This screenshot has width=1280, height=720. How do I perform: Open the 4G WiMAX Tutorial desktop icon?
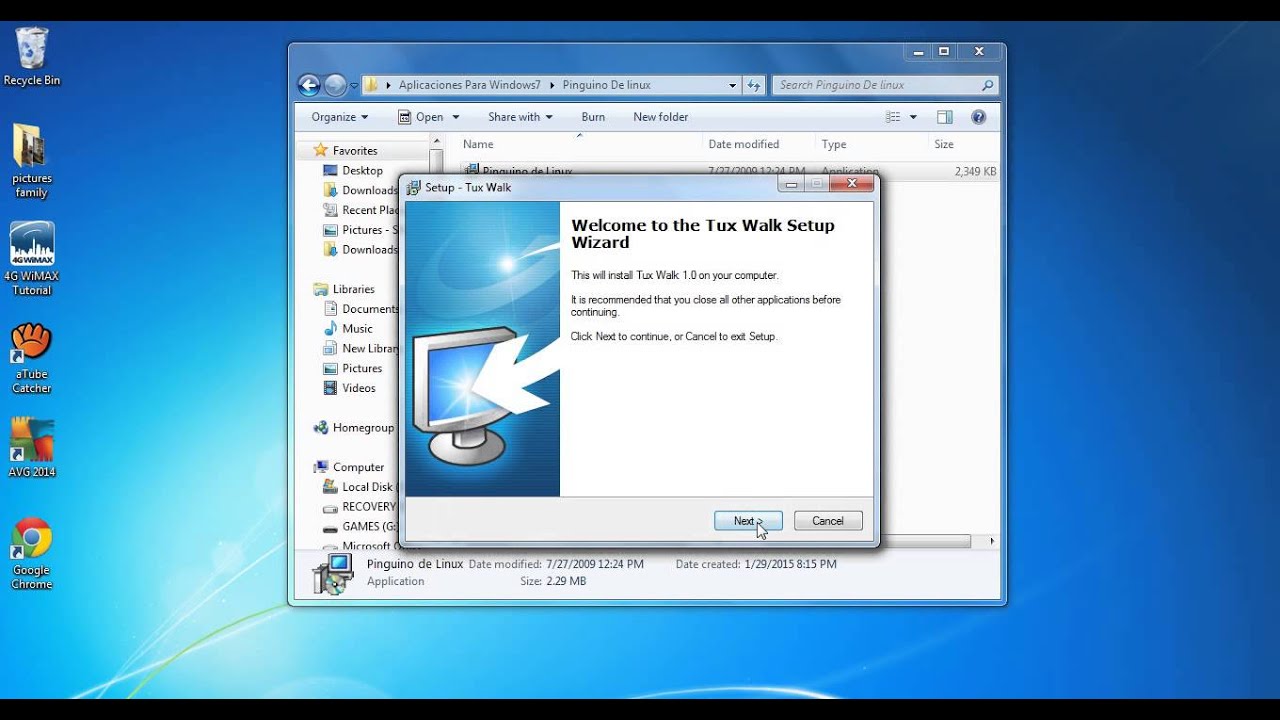click(x=32, y=259)
